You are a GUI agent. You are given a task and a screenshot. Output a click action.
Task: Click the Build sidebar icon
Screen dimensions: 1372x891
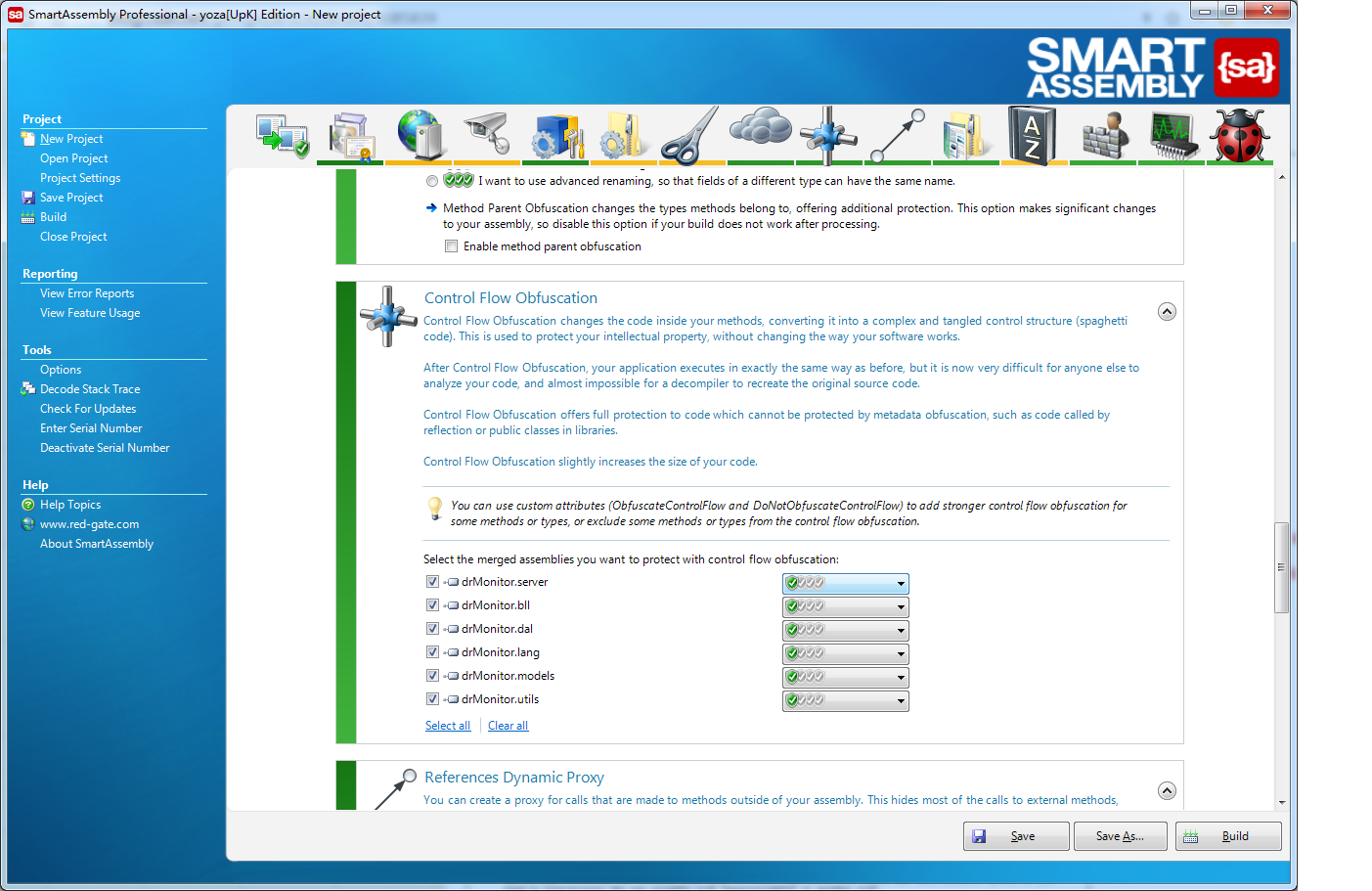pos(27,217)
